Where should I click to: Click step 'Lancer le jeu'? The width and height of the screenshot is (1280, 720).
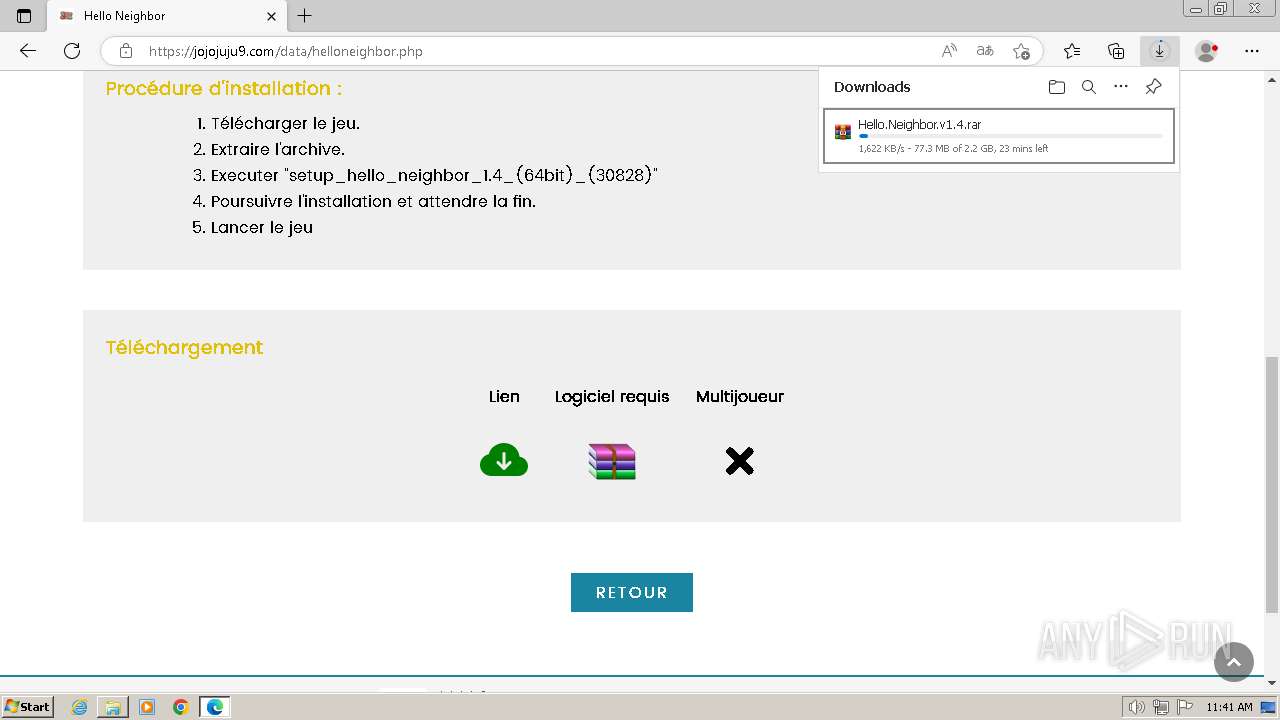262,227
